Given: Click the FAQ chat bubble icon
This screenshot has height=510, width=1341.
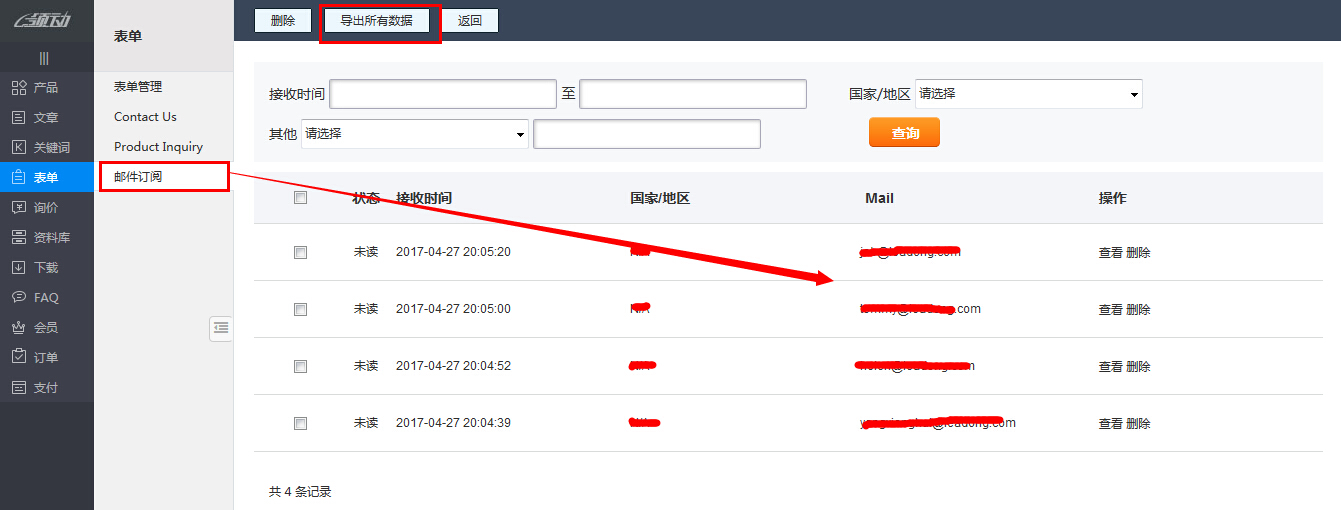Looking at the screenshot, I should [18, 298].
